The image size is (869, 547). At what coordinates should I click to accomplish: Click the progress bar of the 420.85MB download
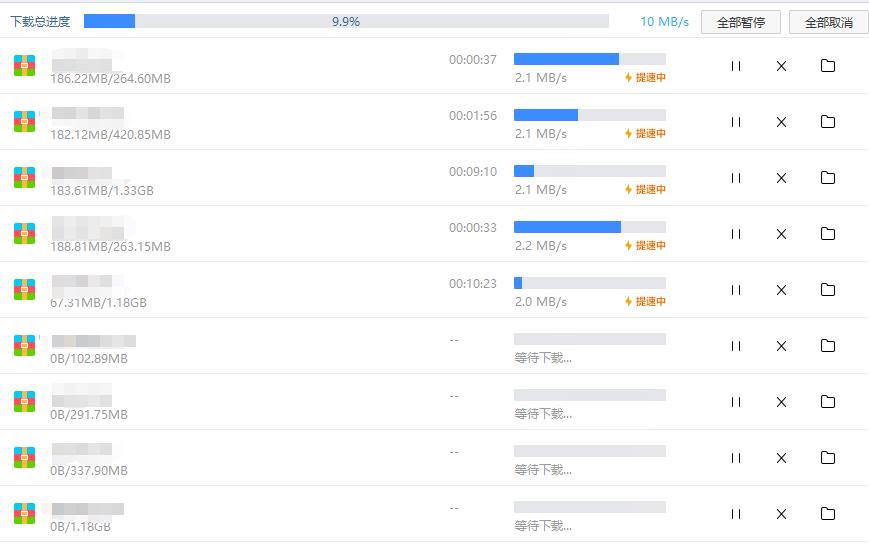[x=589, y=115]
